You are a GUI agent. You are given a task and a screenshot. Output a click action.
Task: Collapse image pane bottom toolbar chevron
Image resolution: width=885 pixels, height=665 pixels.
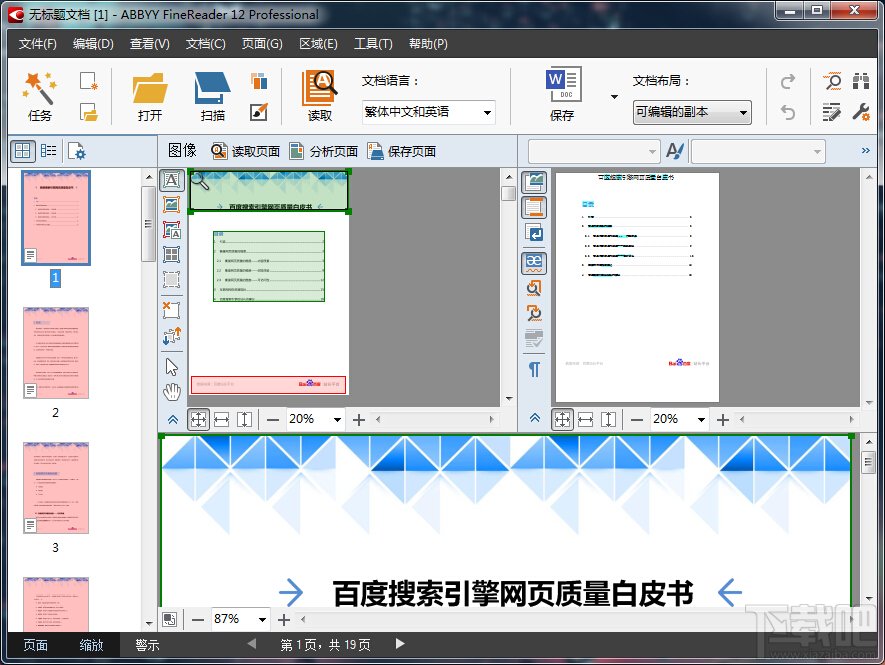(173, 419)
